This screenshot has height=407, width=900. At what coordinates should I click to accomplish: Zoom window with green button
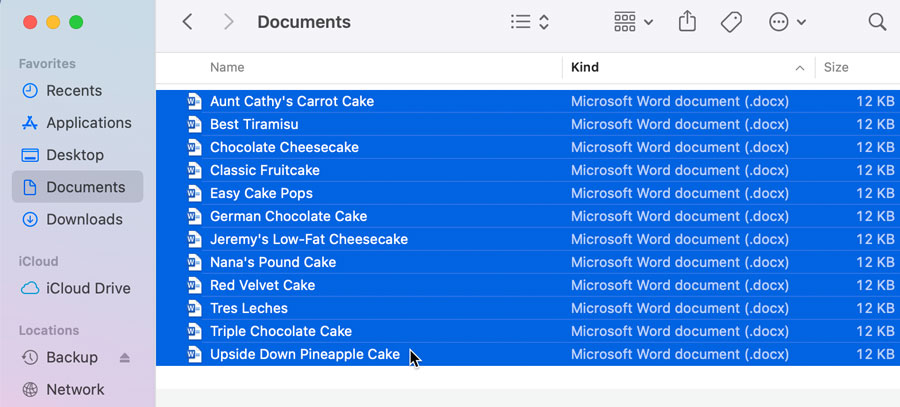[x=76, y=22]
